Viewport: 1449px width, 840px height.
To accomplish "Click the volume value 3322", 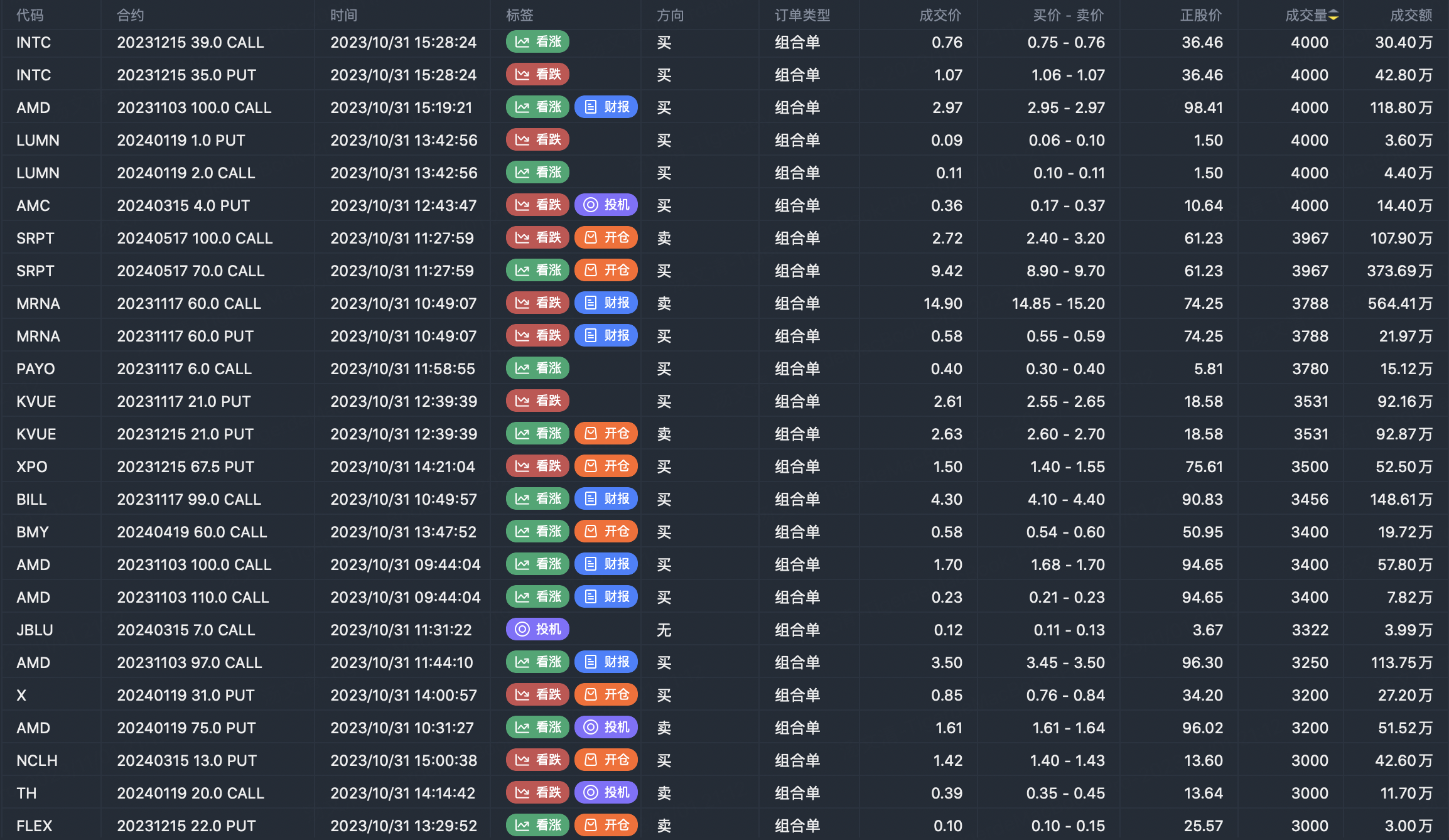I will coord(1310,630).
